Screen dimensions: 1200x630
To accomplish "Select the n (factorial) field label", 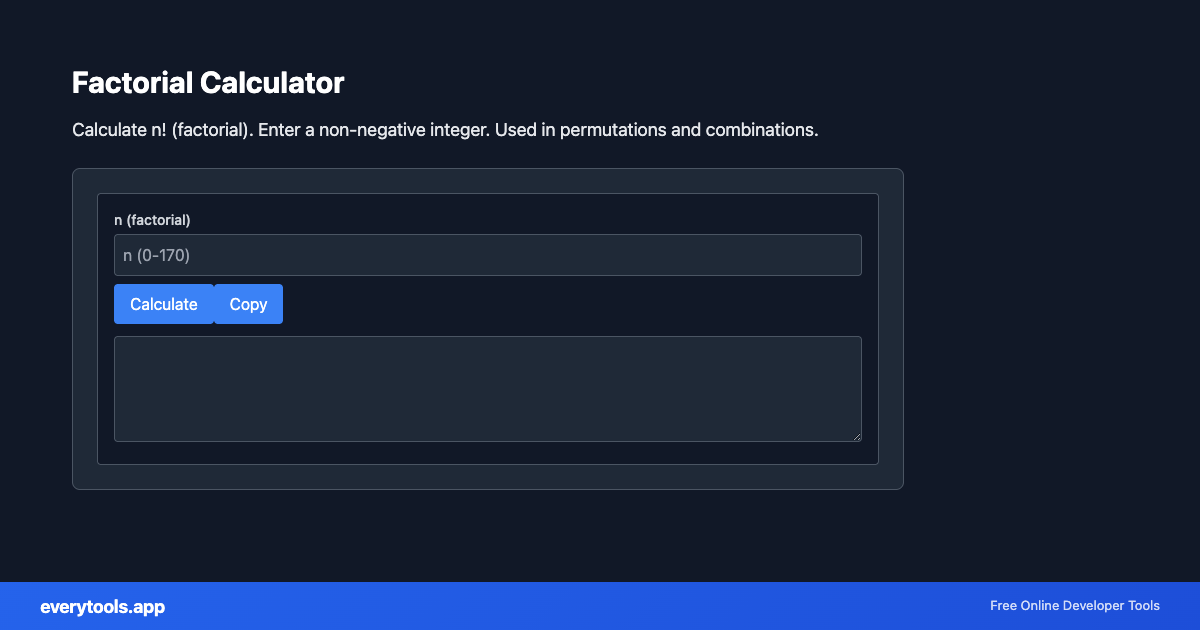I will pyautogui.click(x=152, y=219).
